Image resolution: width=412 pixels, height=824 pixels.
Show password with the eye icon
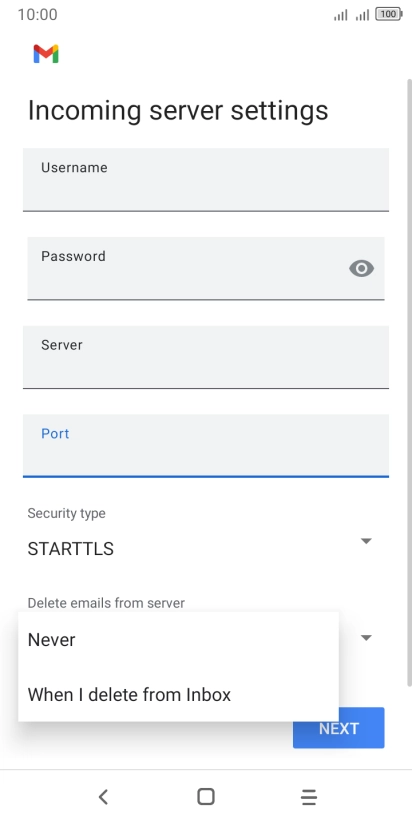pos(362,269)
